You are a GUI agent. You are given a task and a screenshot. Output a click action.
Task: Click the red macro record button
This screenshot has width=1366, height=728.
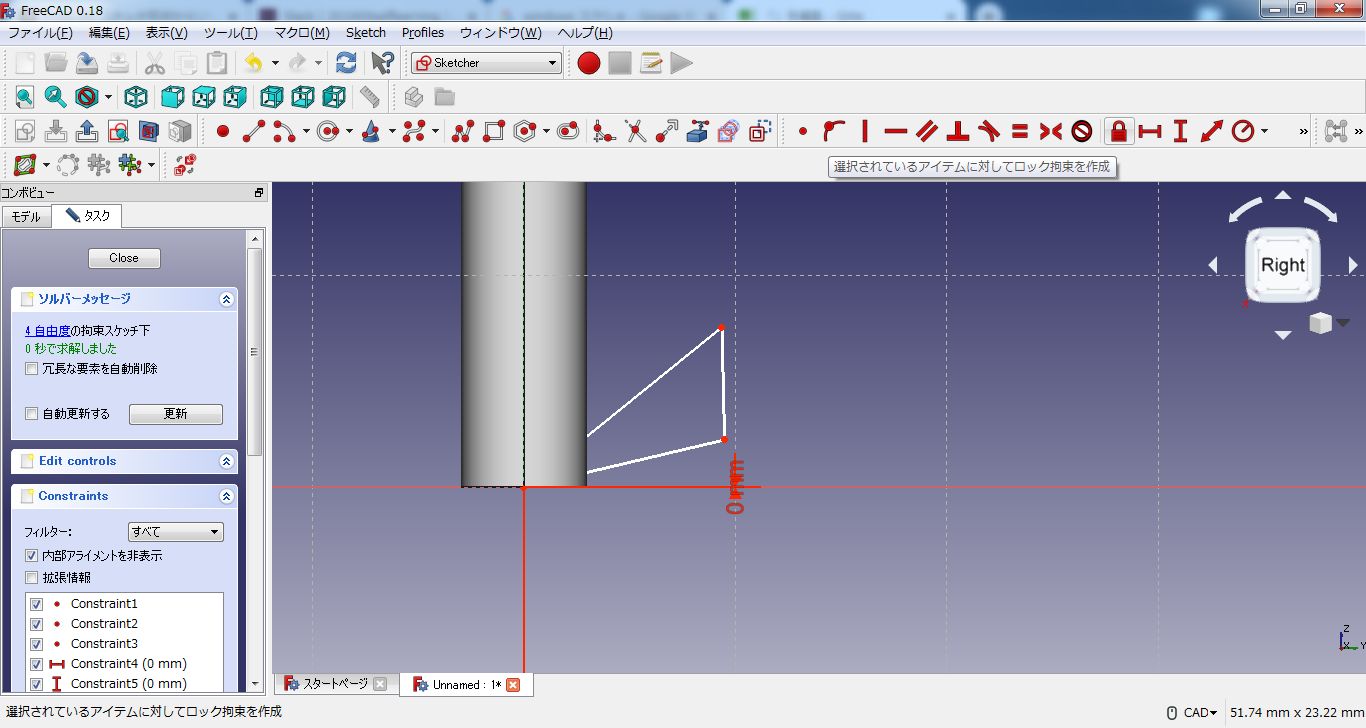589,63
